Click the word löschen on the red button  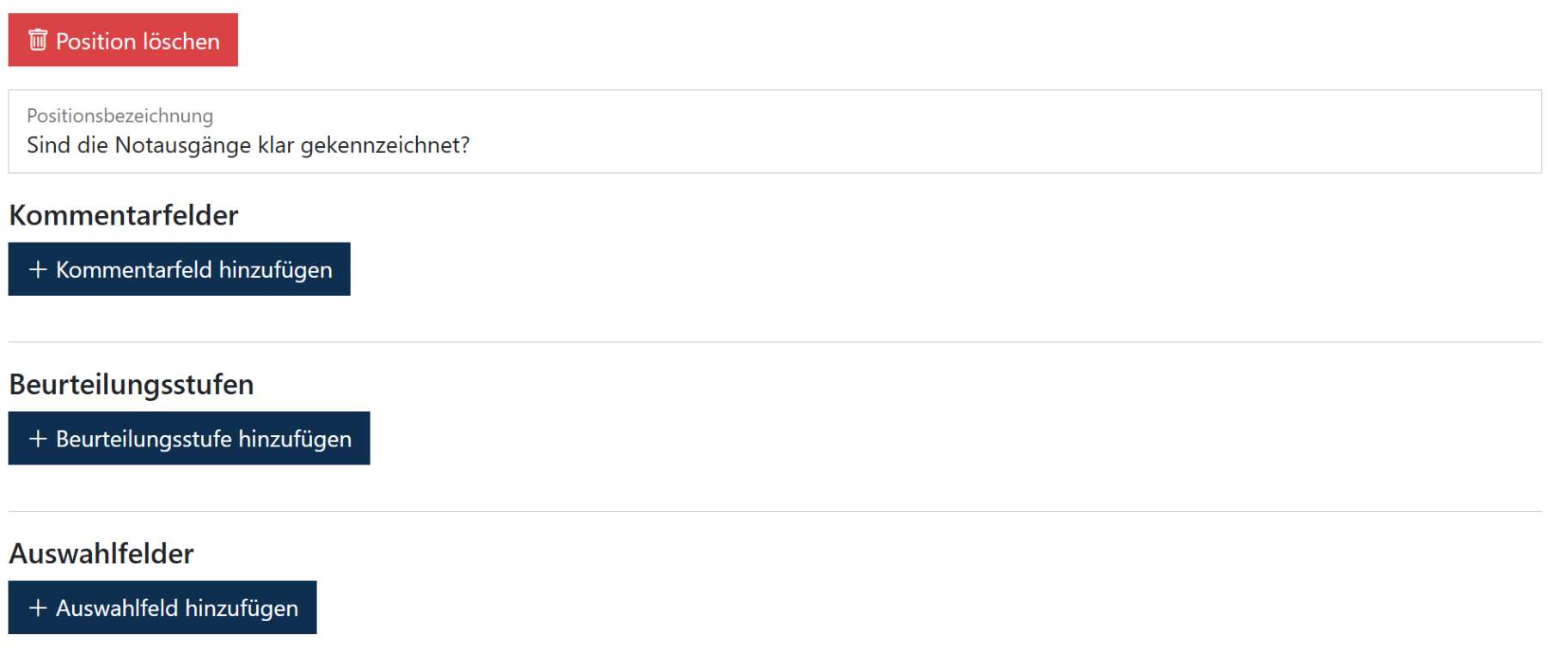point(181,41)
